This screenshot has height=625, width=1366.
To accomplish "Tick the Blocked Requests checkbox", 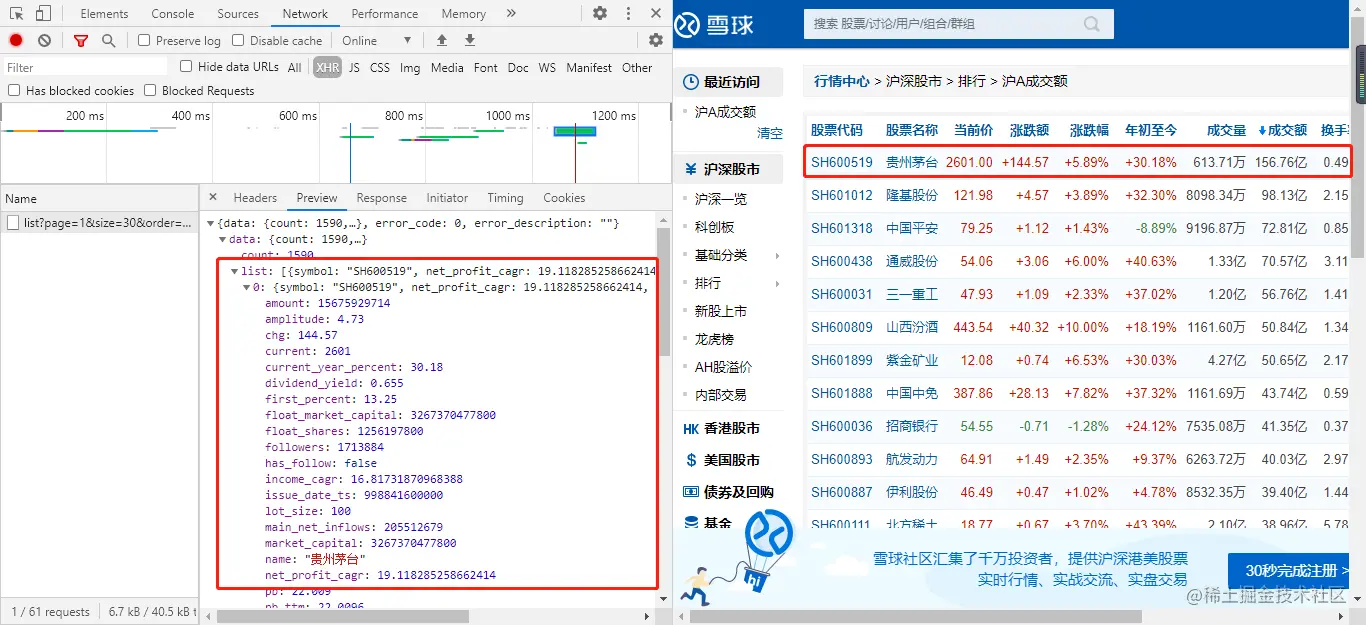I will [150, 90].
